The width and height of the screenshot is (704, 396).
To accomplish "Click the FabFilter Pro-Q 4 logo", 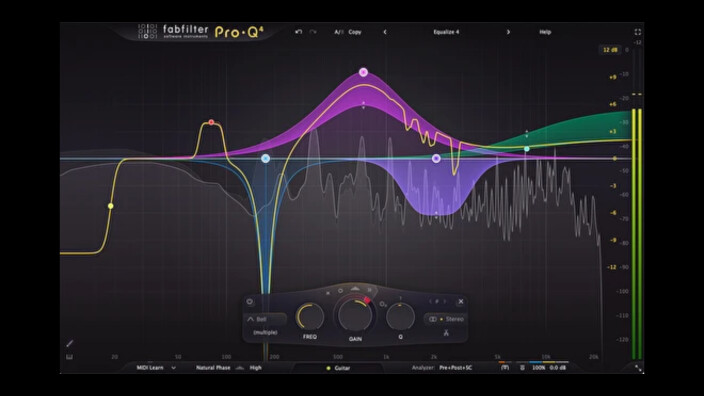I will point(201,32).
